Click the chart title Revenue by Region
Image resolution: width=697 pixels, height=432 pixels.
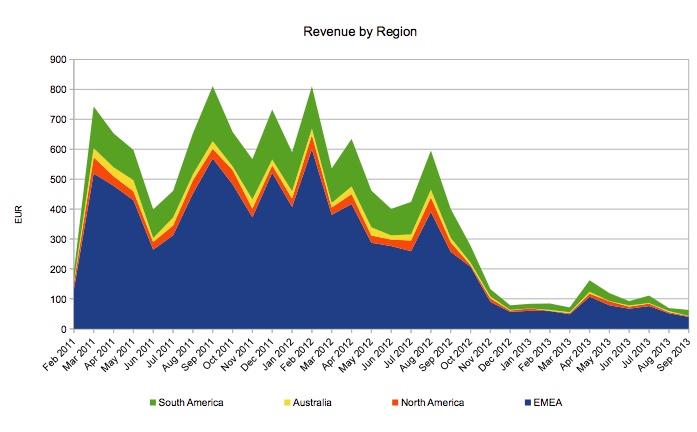(x=359, y=32)
